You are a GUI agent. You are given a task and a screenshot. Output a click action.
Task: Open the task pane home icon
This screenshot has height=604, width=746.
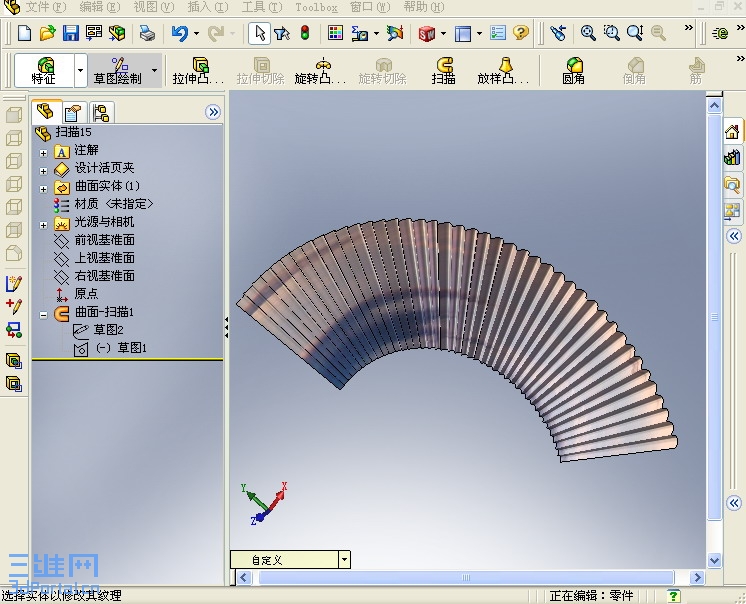732,132
